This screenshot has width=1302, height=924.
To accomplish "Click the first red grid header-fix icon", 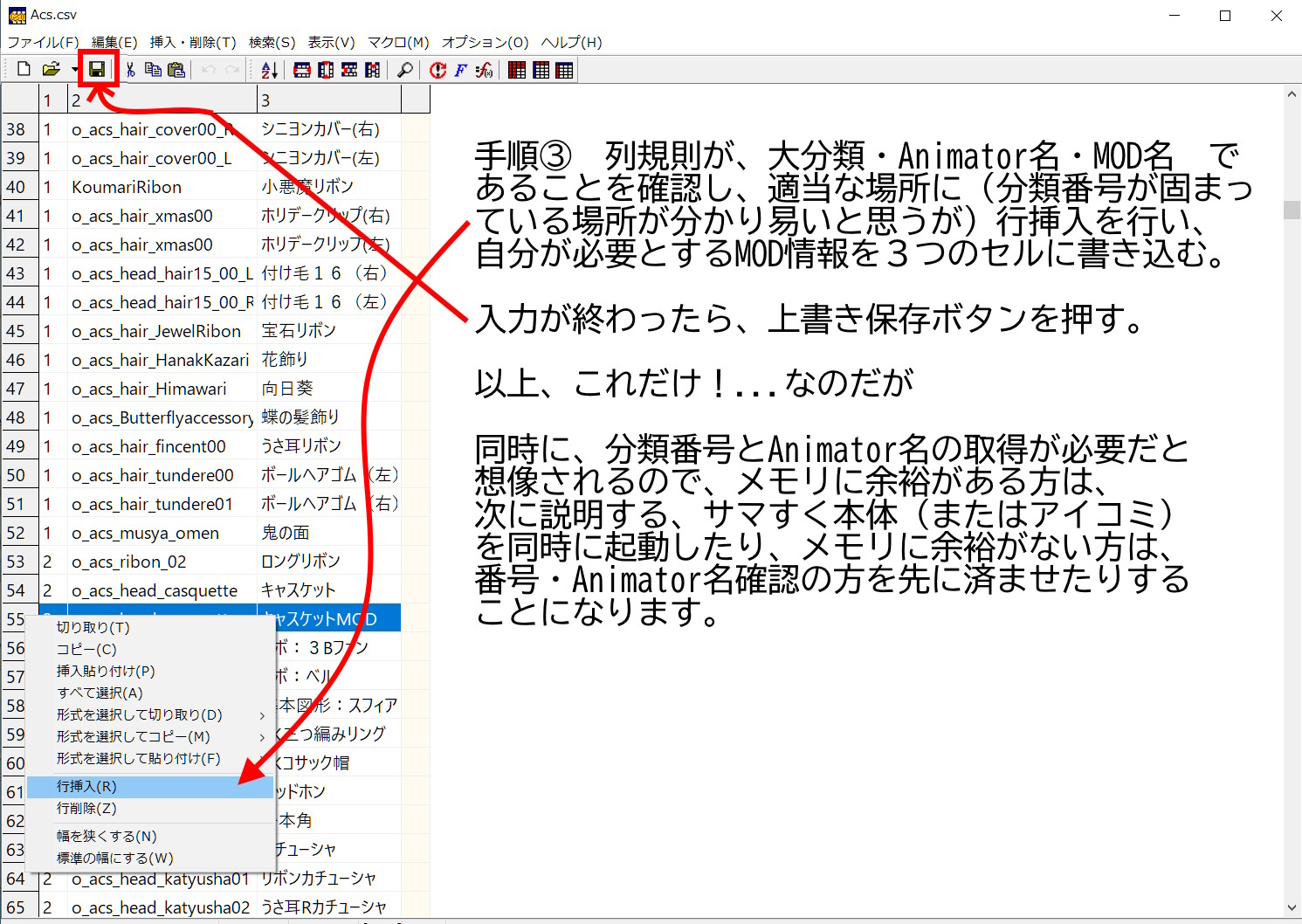I will pos(517,70).
